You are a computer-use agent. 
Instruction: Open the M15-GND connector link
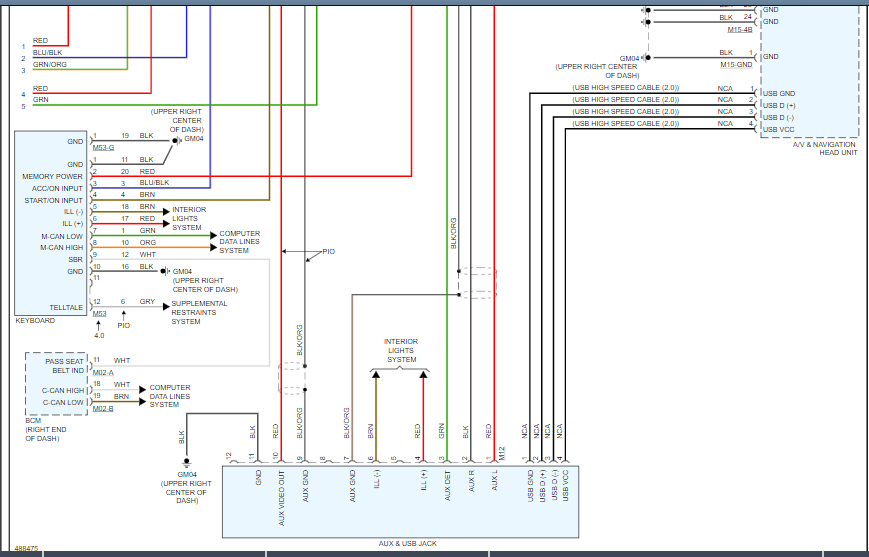click(737, 65)
